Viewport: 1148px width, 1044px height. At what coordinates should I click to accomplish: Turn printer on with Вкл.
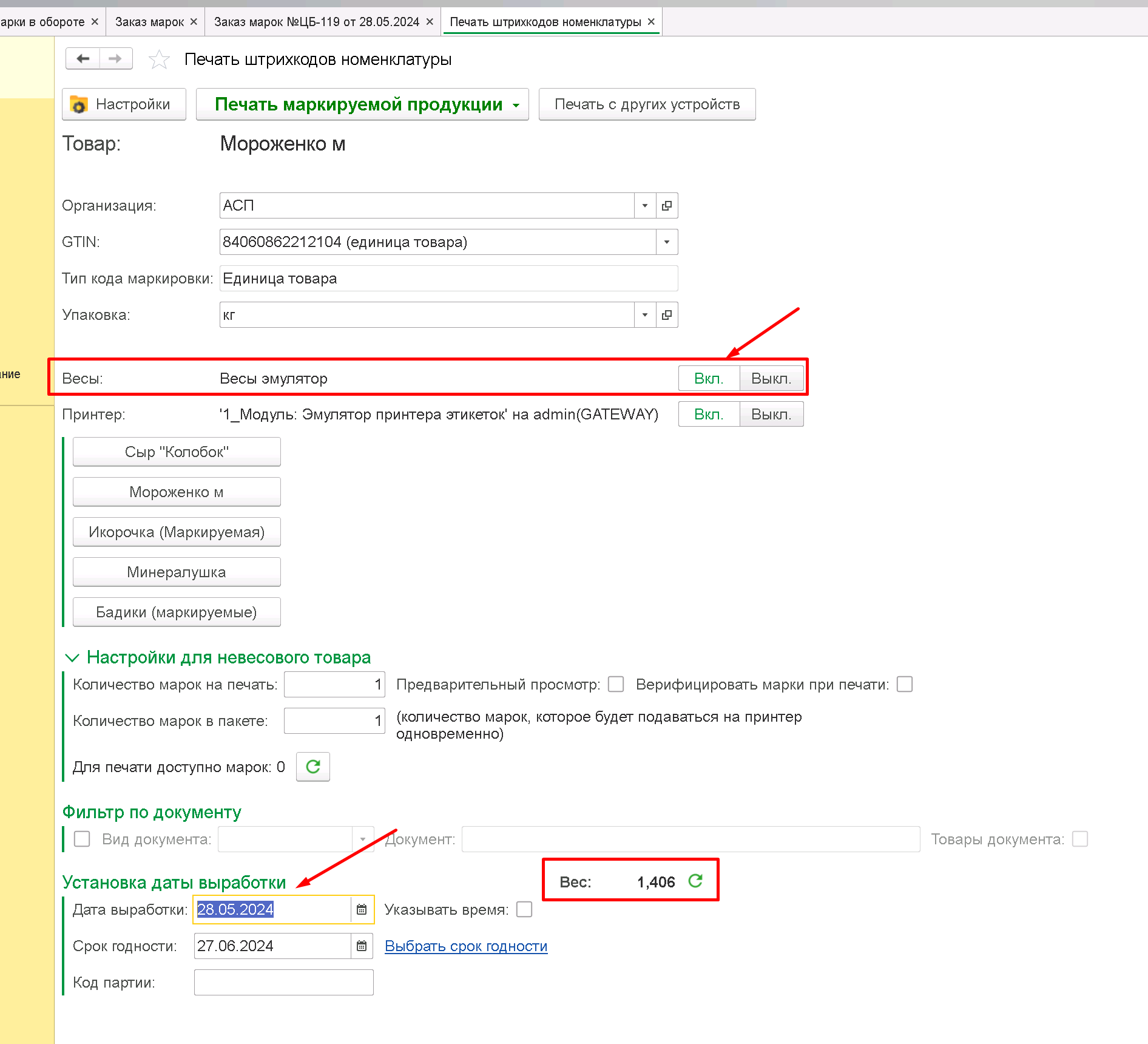coord(709,414)
